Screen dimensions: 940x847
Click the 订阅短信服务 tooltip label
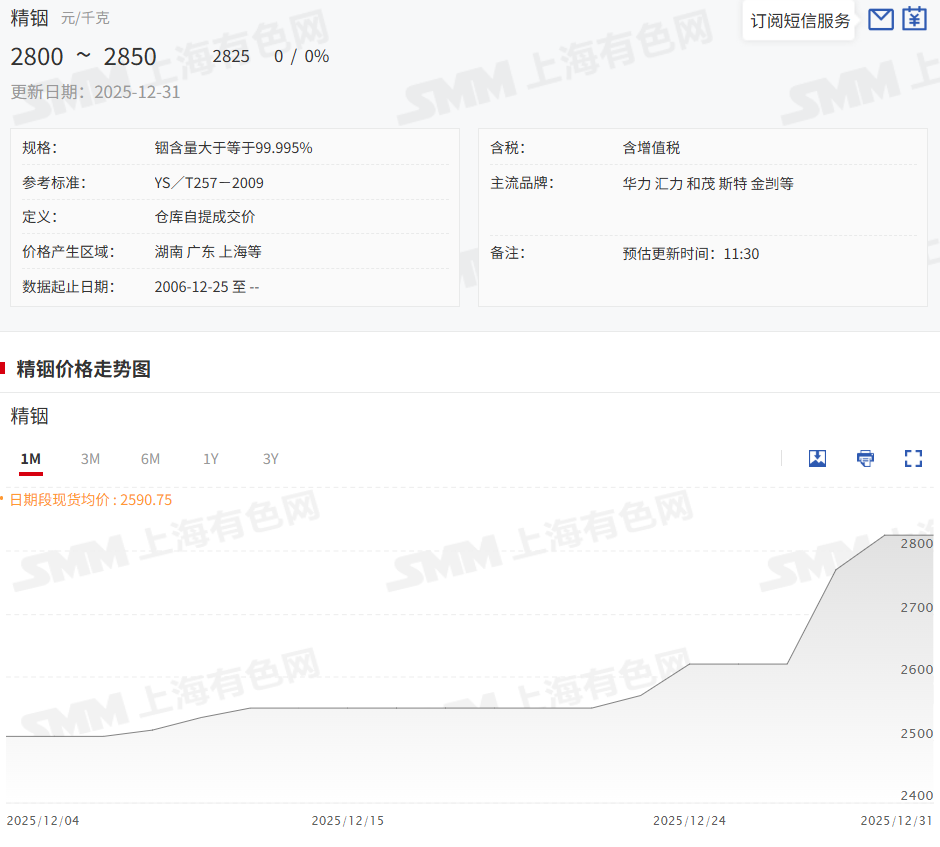tap(800, 21)
